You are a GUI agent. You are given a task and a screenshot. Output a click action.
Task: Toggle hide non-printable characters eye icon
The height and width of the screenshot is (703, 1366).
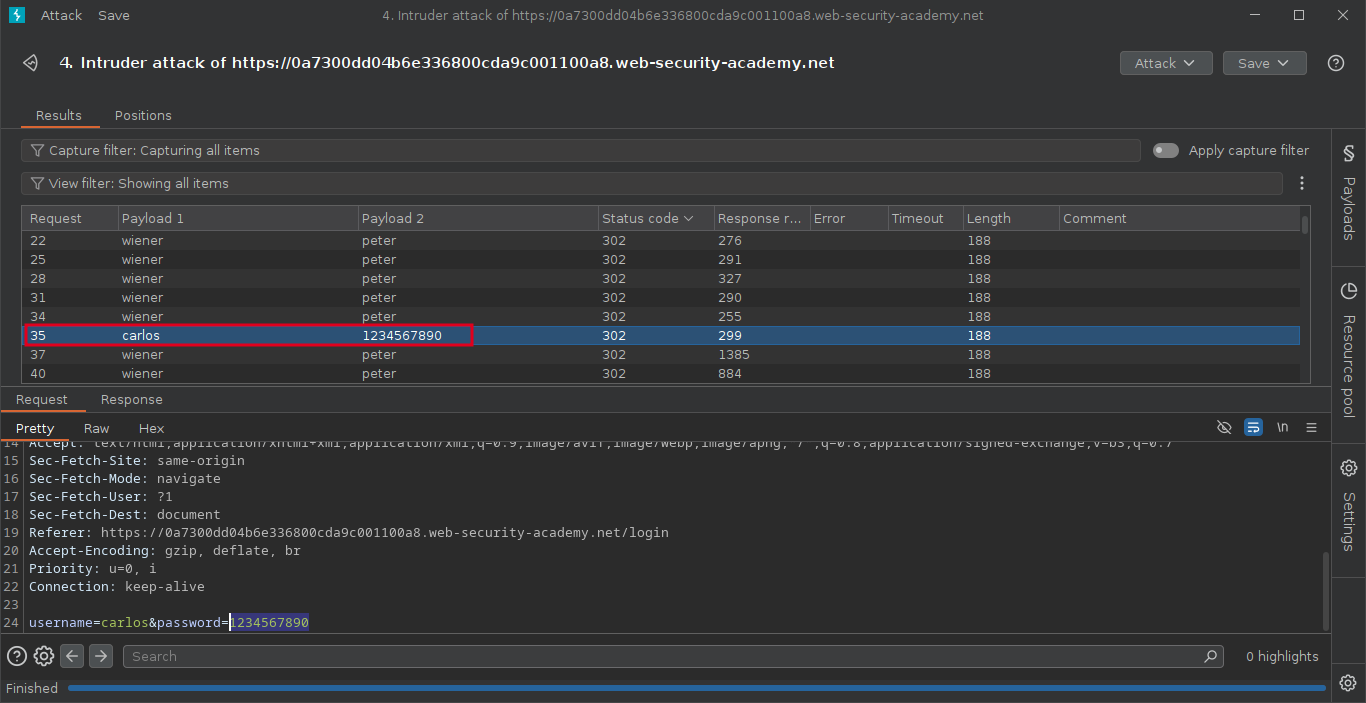coord(1224,427)
